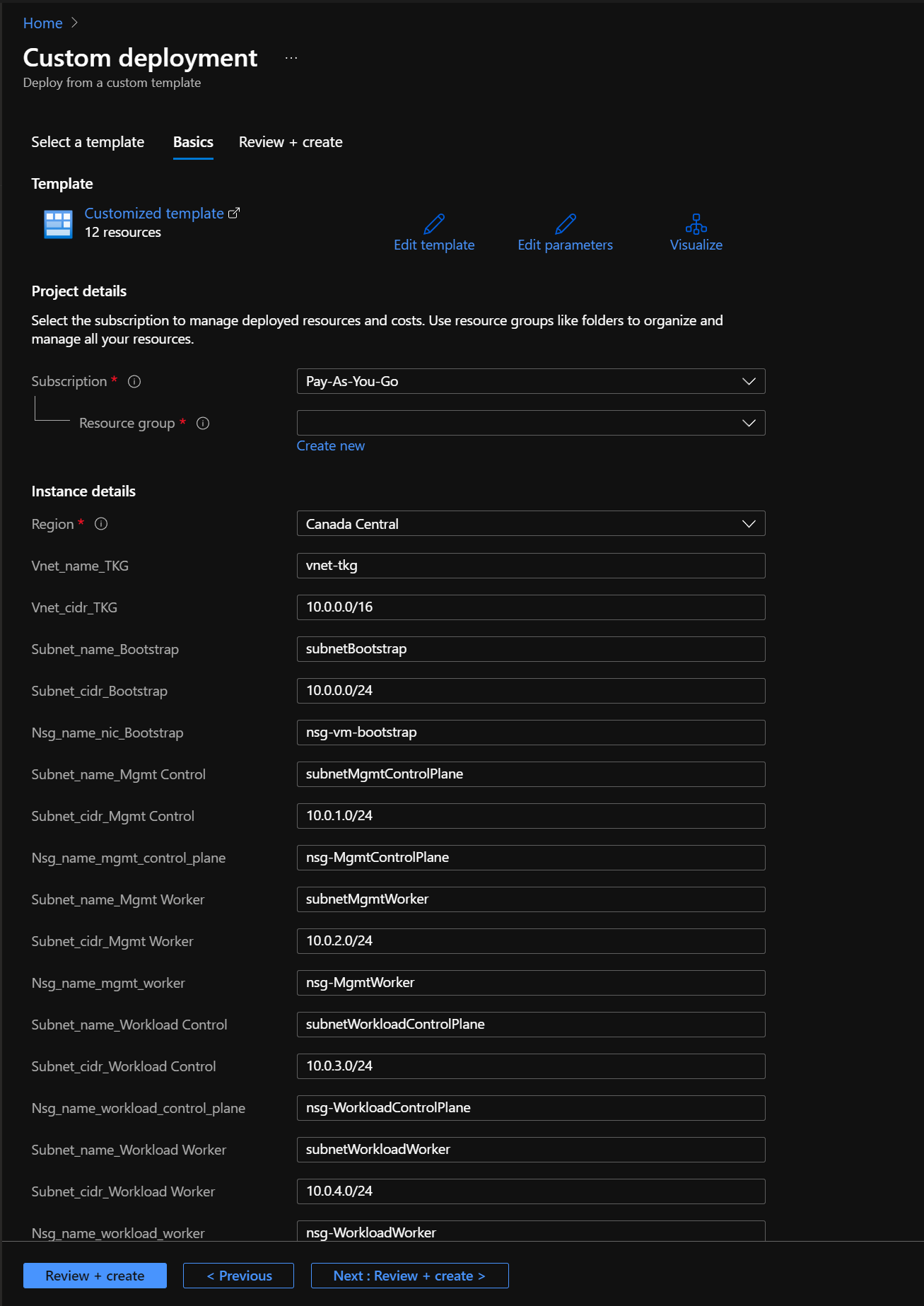The image size is (924, 1306).
Task: Click the Previous button
Action: [239, 1276]
